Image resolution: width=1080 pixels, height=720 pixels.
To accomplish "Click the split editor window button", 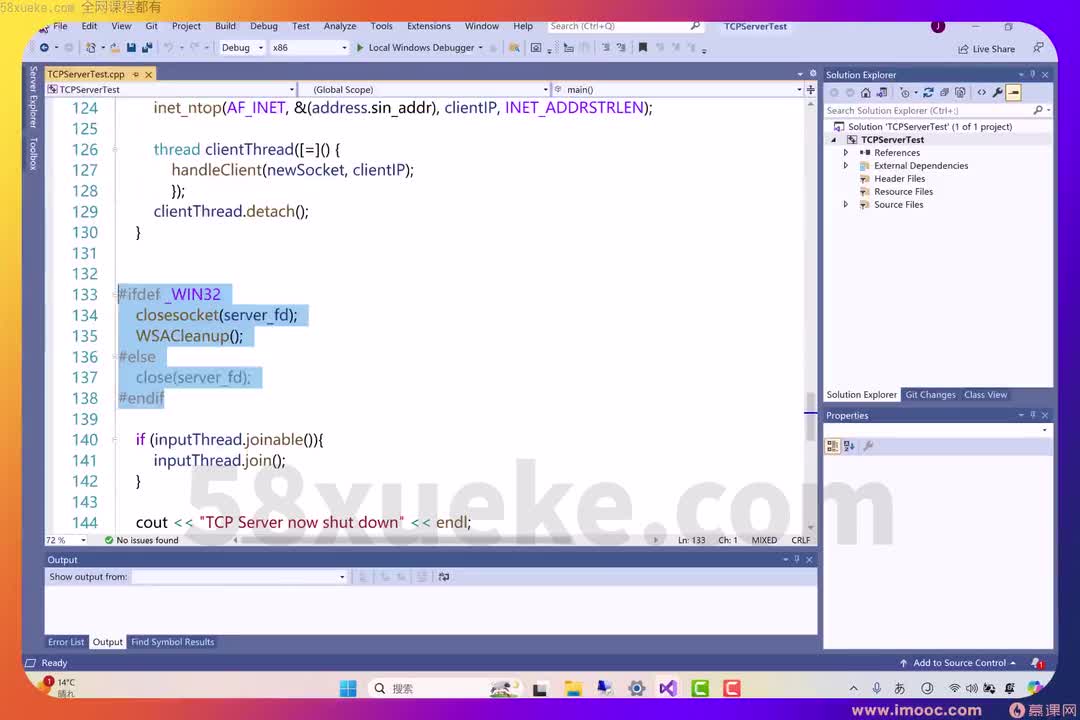I will 811,90.
